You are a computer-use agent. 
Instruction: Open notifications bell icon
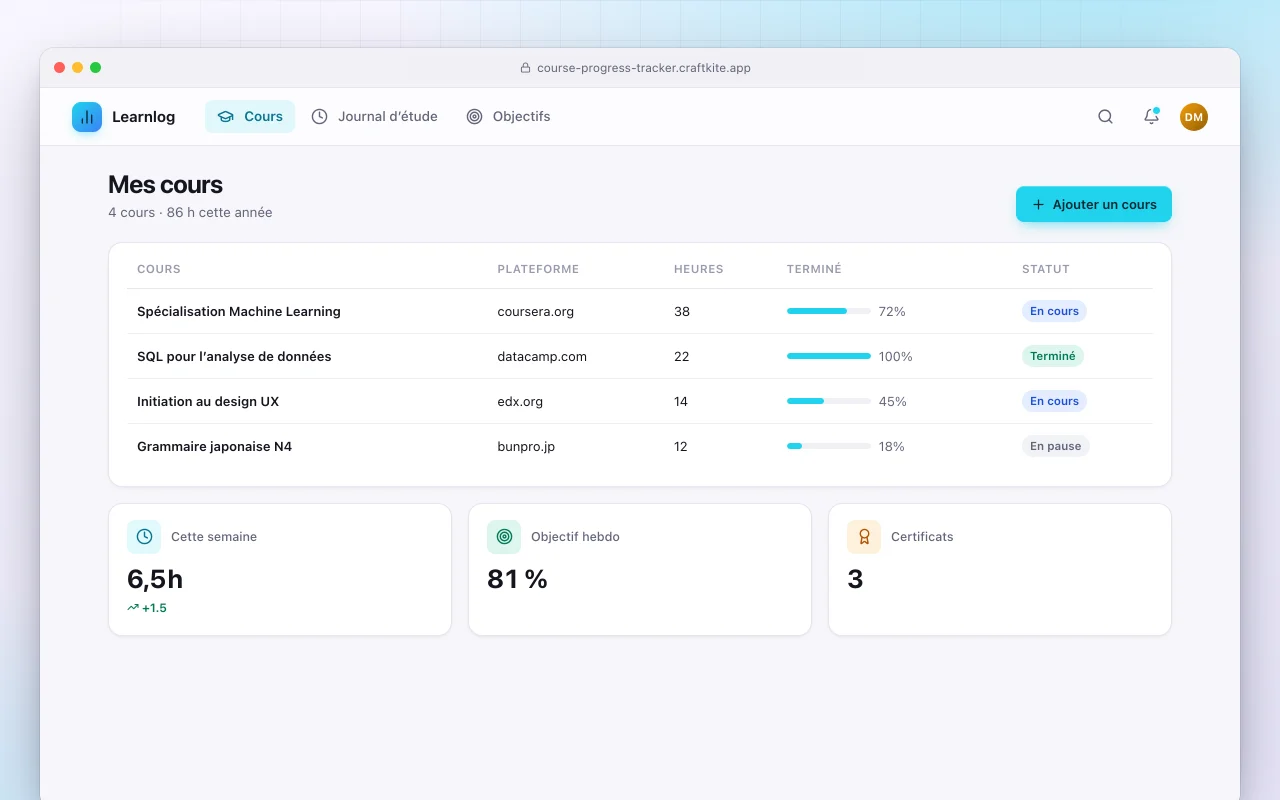pos(1151,117)
